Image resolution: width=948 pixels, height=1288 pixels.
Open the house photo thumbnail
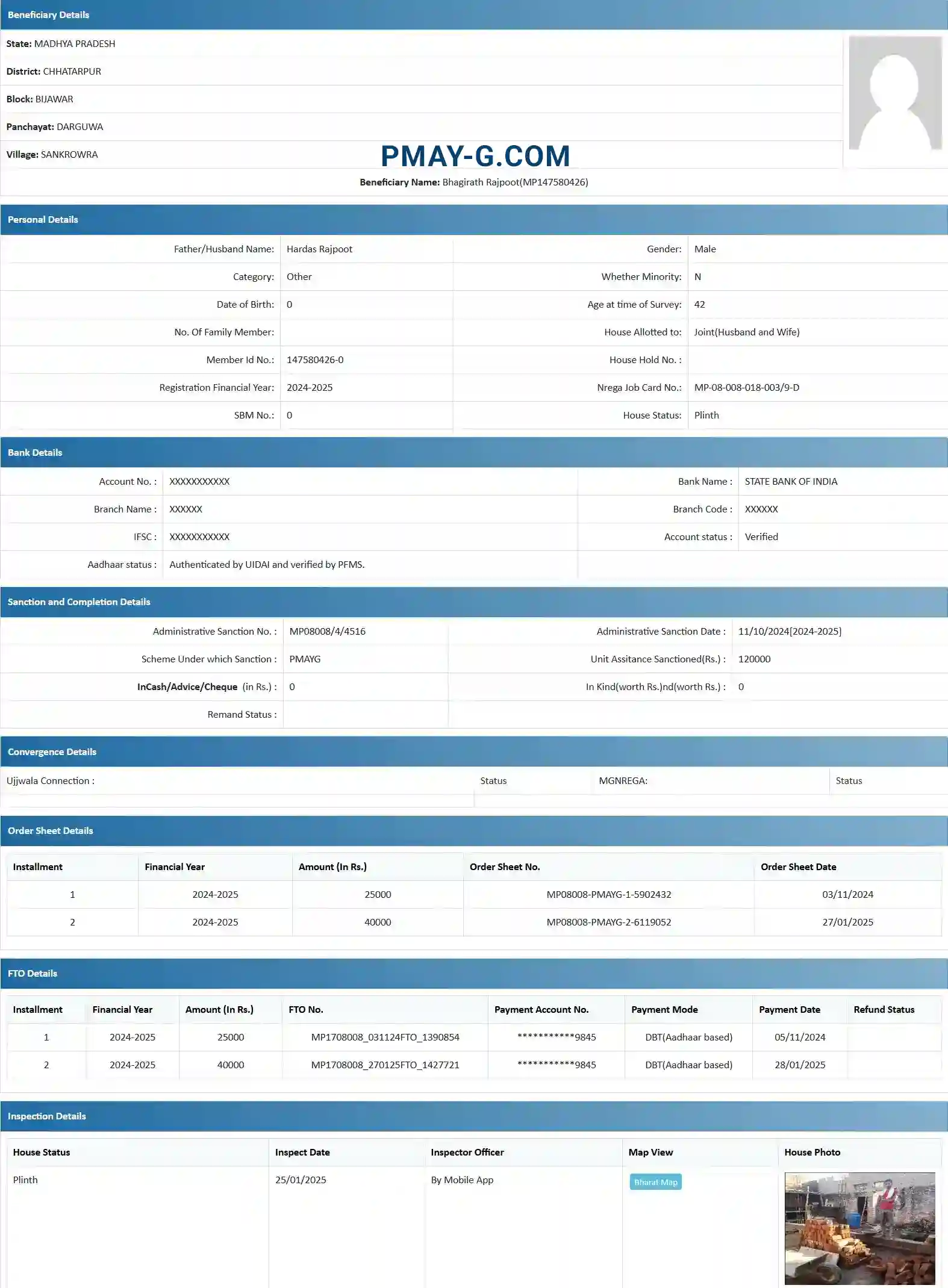click(x=859, y=1228)
